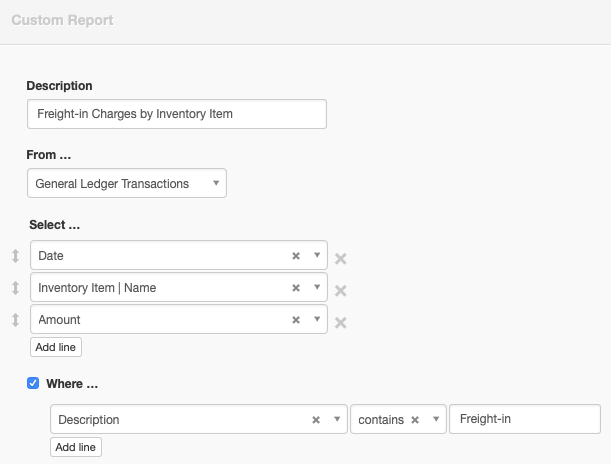Click drag handle beside Amount row
This screenshot has height=464, width=611.
[15, 320]
